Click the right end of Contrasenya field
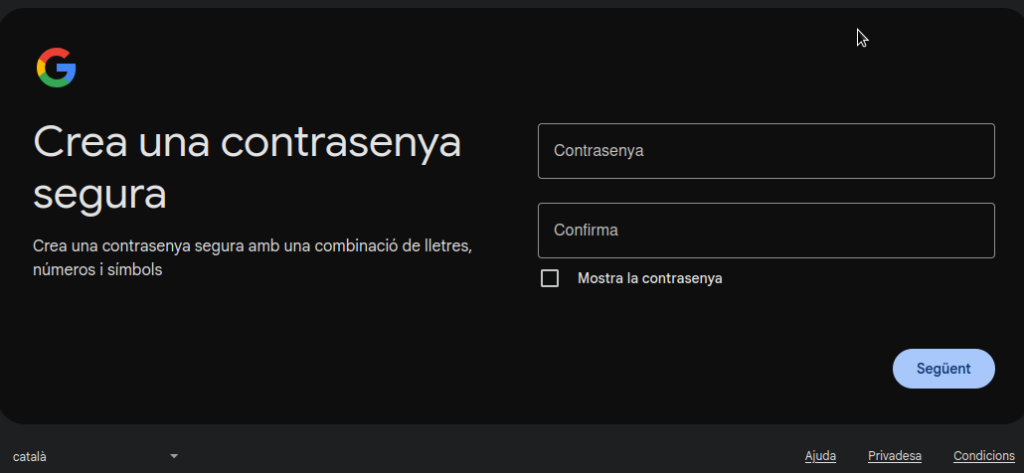1024x473 pixels. point(970,151)
